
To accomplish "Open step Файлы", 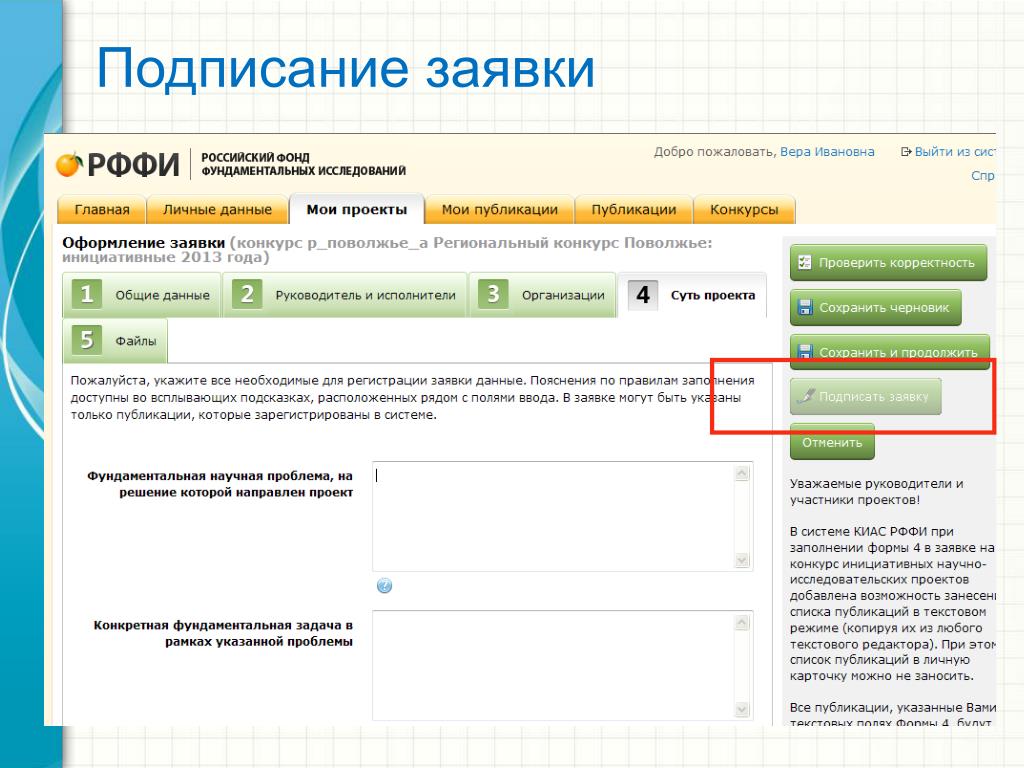I will click(116, 340).
